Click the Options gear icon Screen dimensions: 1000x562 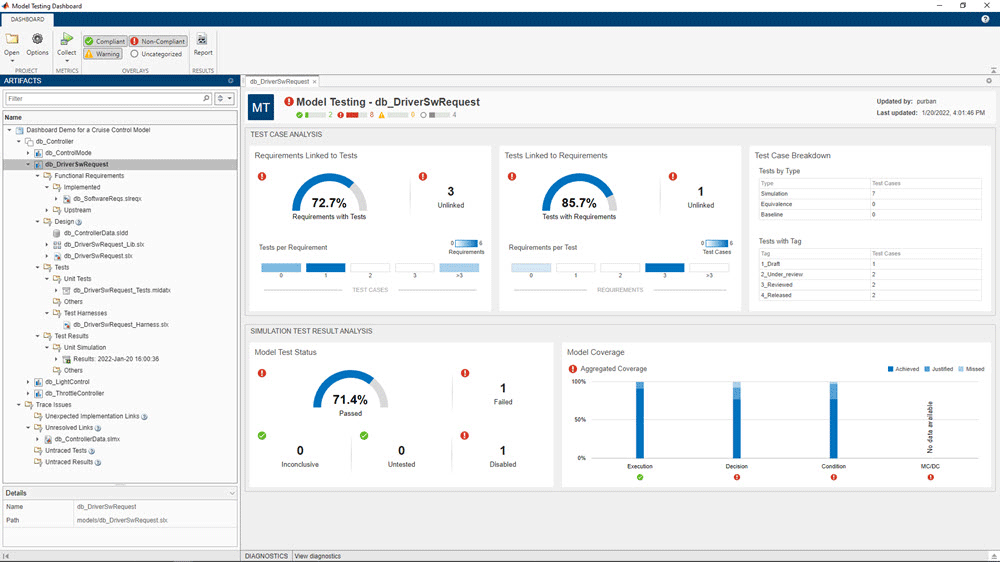[37, 40]
